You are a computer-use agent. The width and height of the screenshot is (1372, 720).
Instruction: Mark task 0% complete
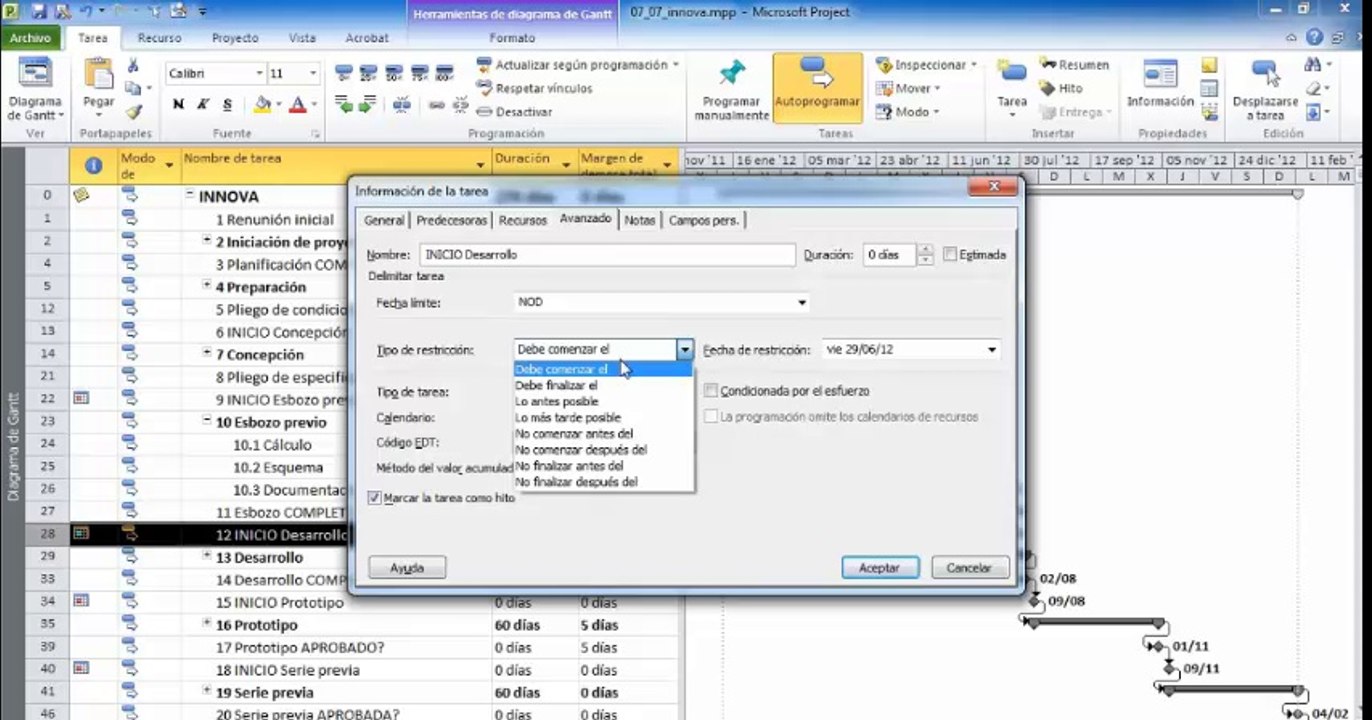point(344,73)
